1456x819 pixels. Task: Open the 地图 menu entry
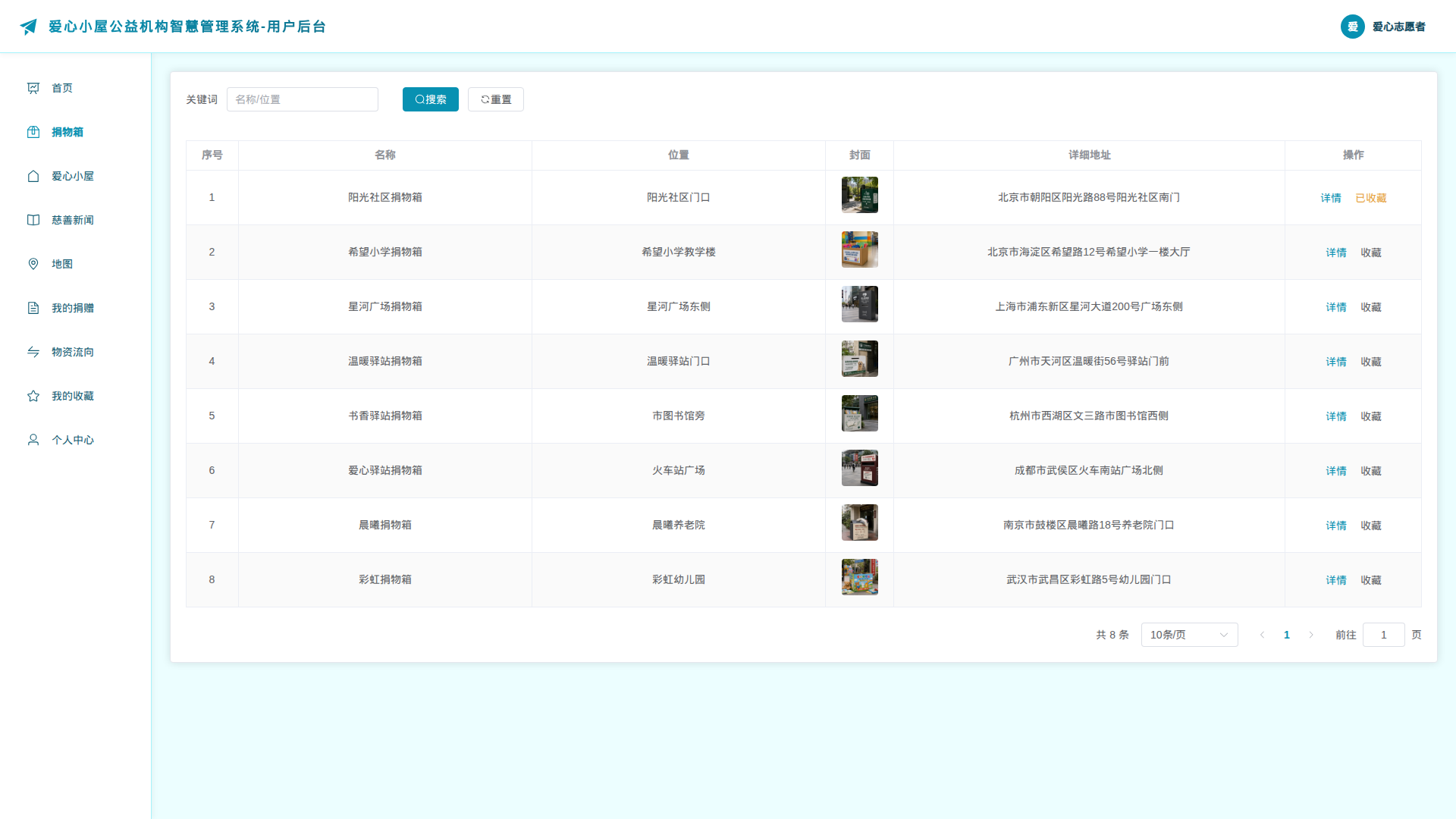tap(75, 264)
